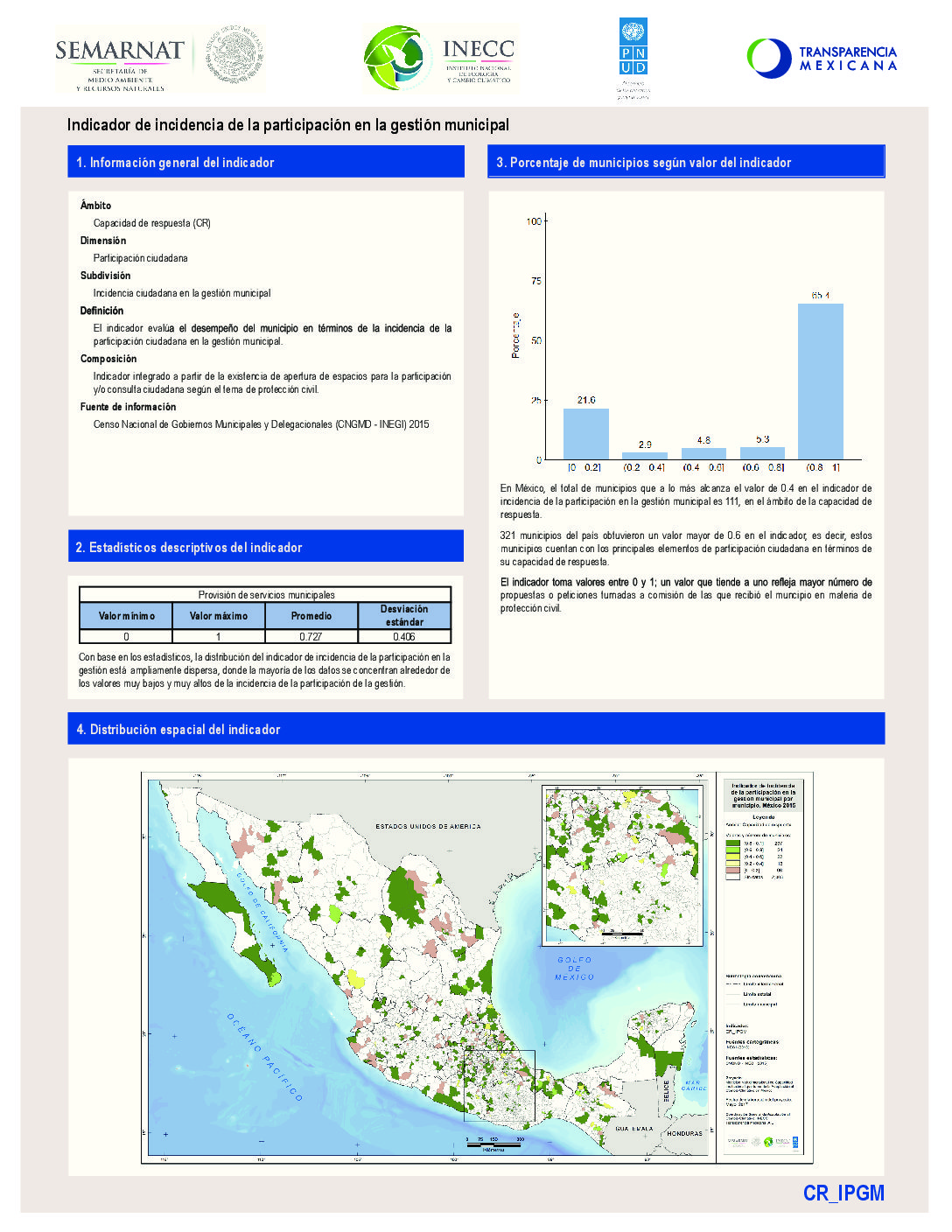Click 'Incidencia ciudadana en la gestión municipal' text
The image size is (952, 1232).
pyautogui.click(x=182, y=293)
